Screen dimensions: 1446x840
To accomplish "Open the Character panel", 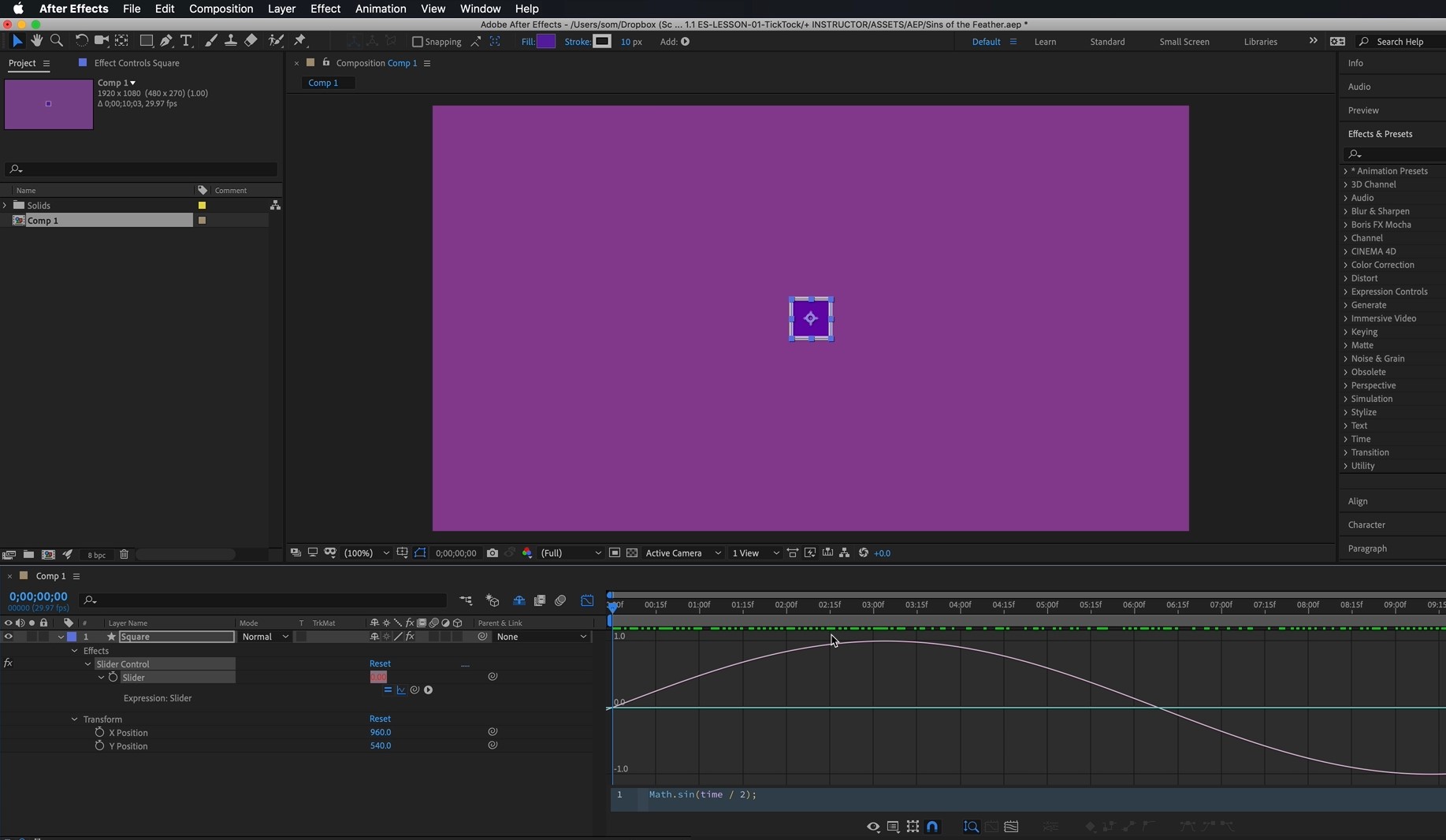I will coord(1368,524).
